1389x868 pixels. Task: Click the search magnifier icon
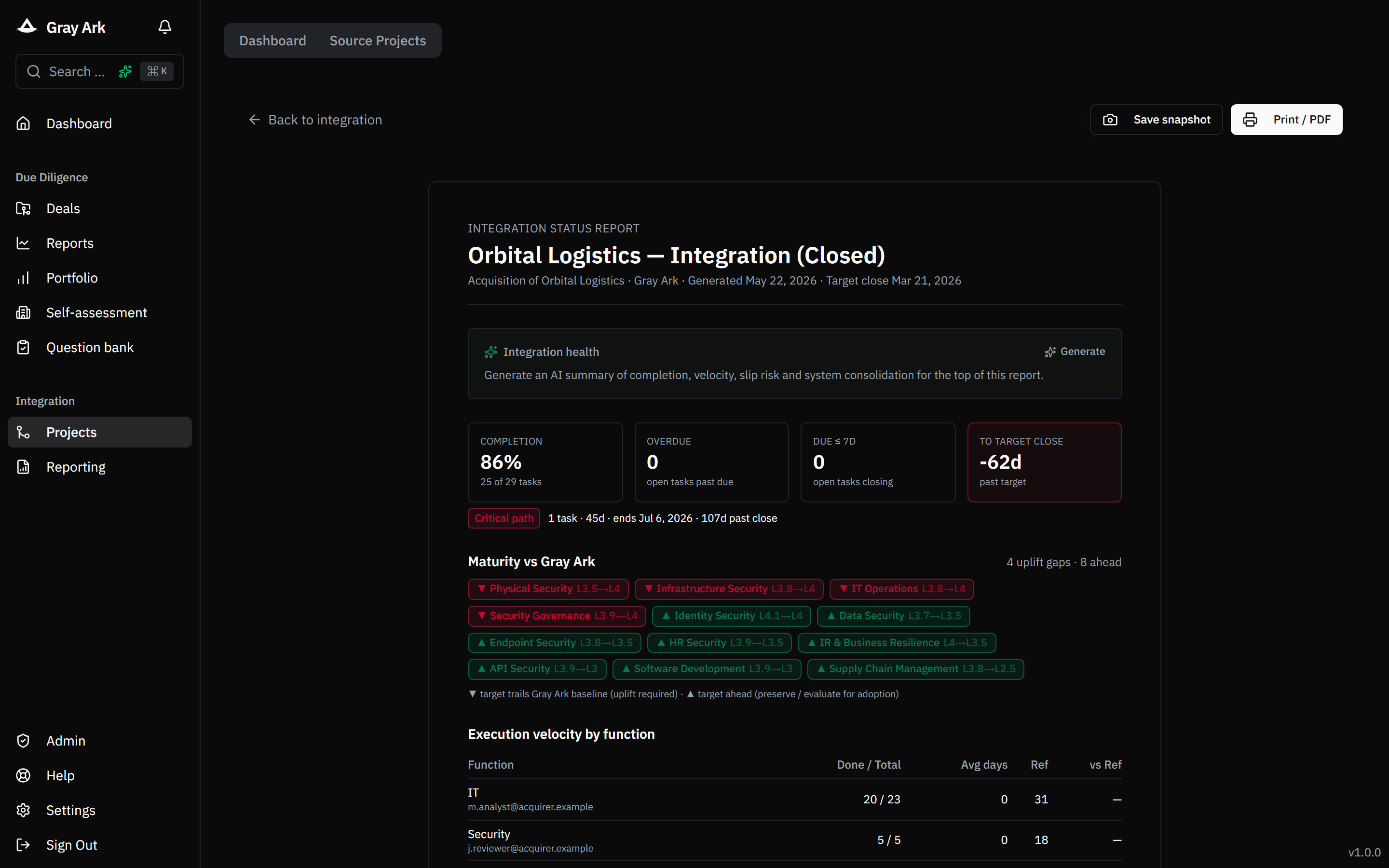(34, 71)
